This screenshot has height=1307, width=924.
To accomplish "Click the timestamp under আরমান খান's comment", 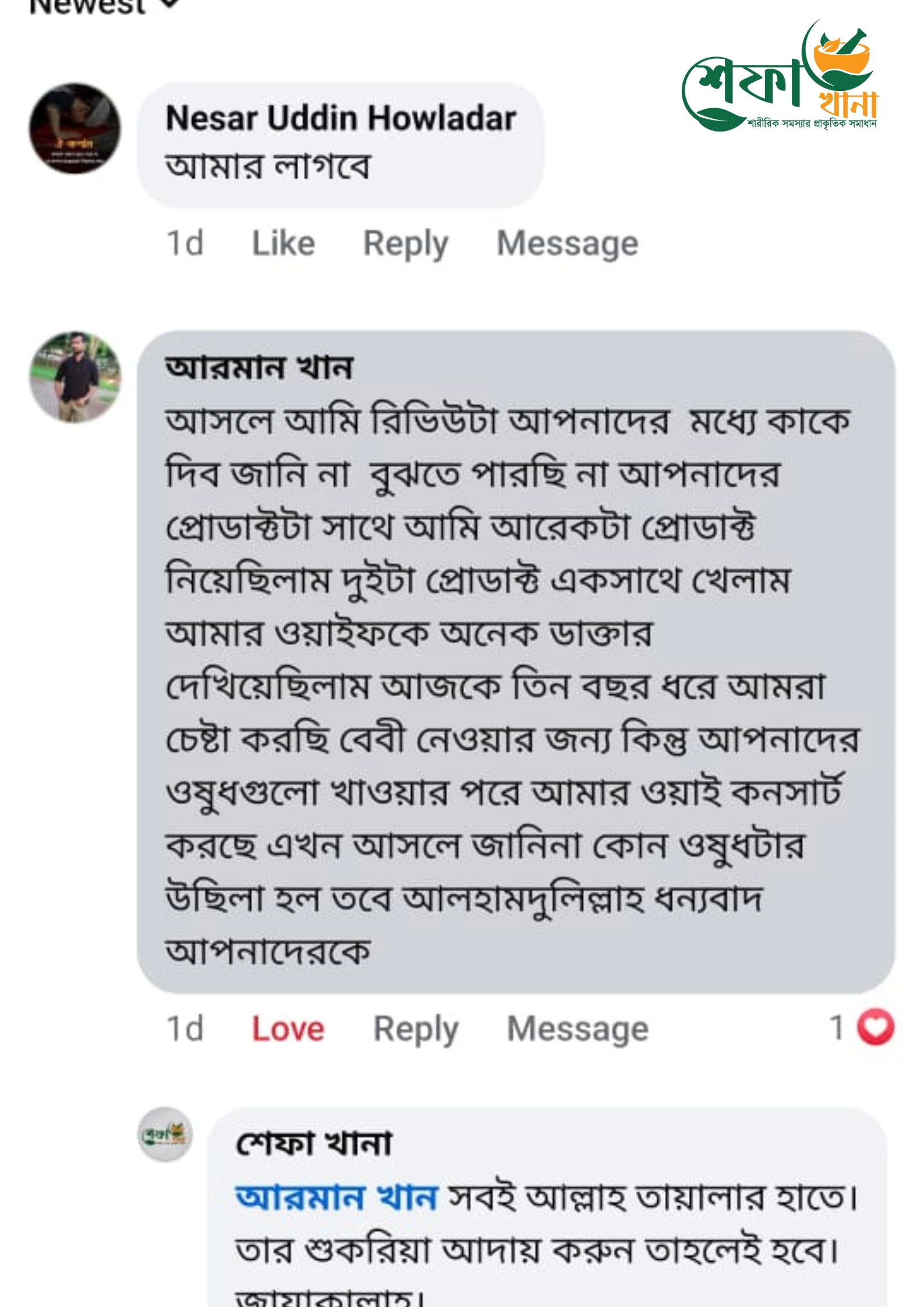I will 185,1029.
